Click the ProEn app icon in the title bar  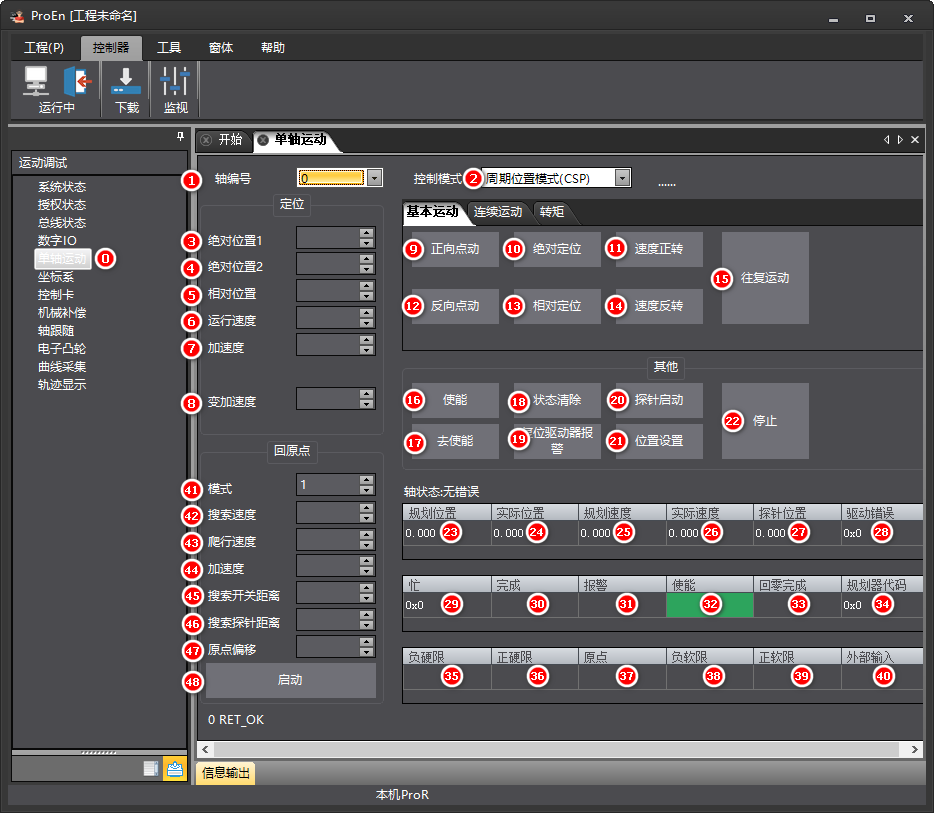click(17, 16)
